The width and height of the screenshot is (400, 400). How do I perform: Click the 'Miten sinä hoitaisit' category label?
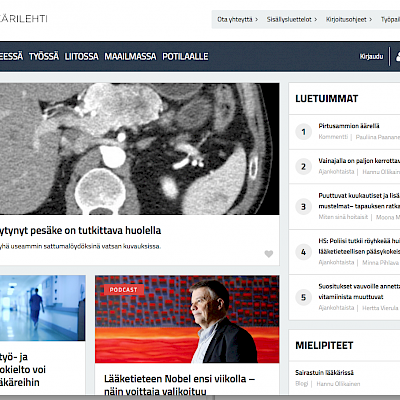pyautogui.click(x=343, y=217)
